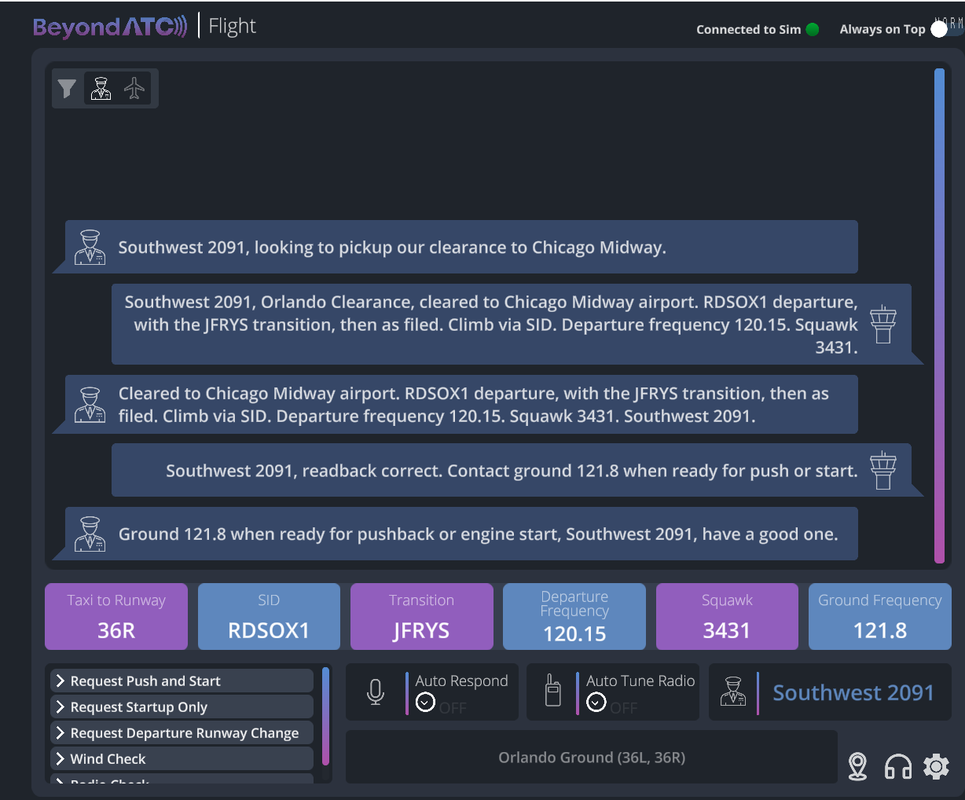Toggle Auto Respond off switch
This screenshot has width=965, height=800.
425,702
